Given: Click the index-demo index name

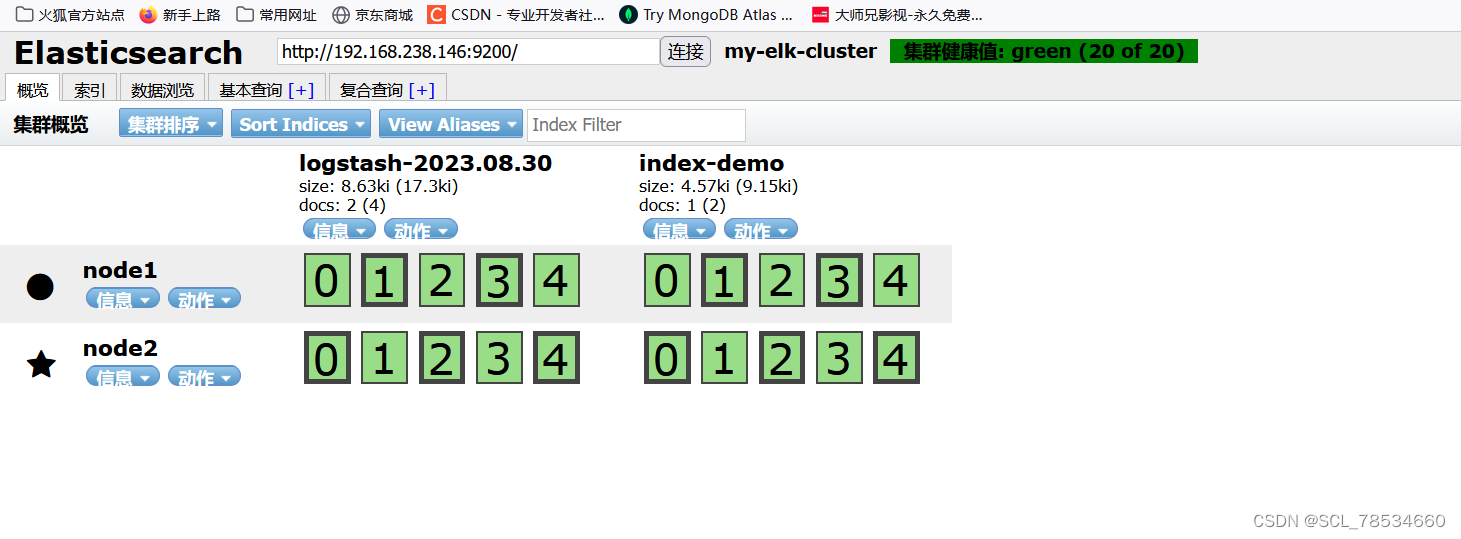Looking at the screenshot, I should [x=711, y=163].
